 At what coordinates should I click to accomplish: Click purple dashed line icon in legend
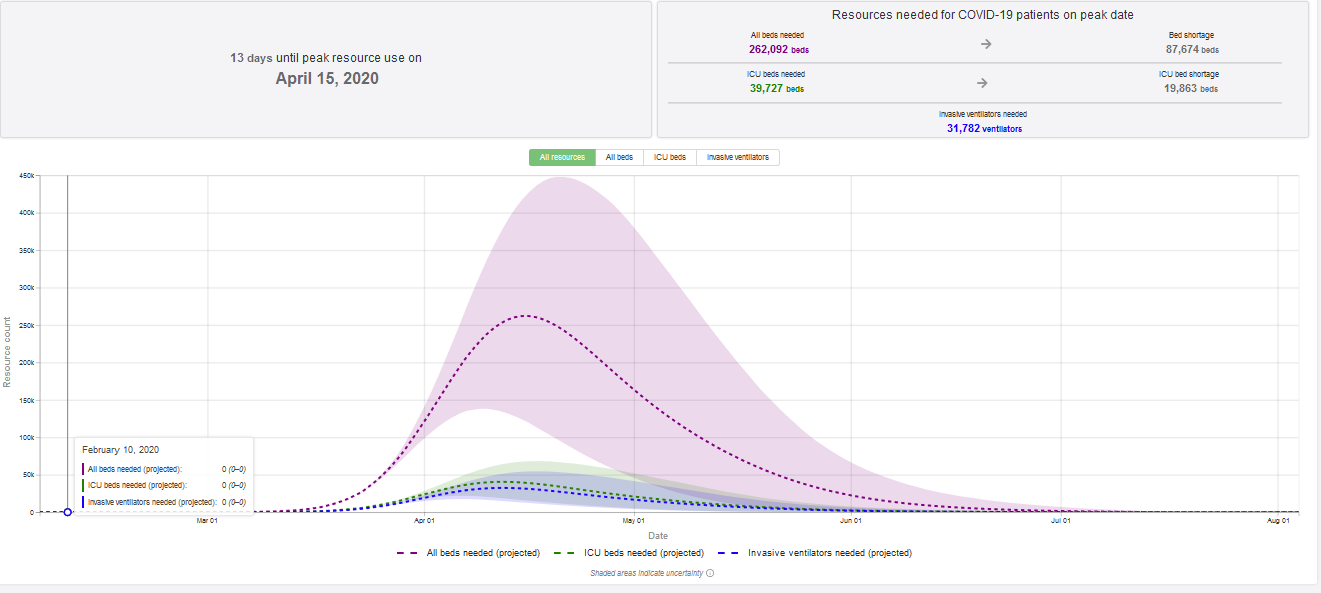(407, 553)
